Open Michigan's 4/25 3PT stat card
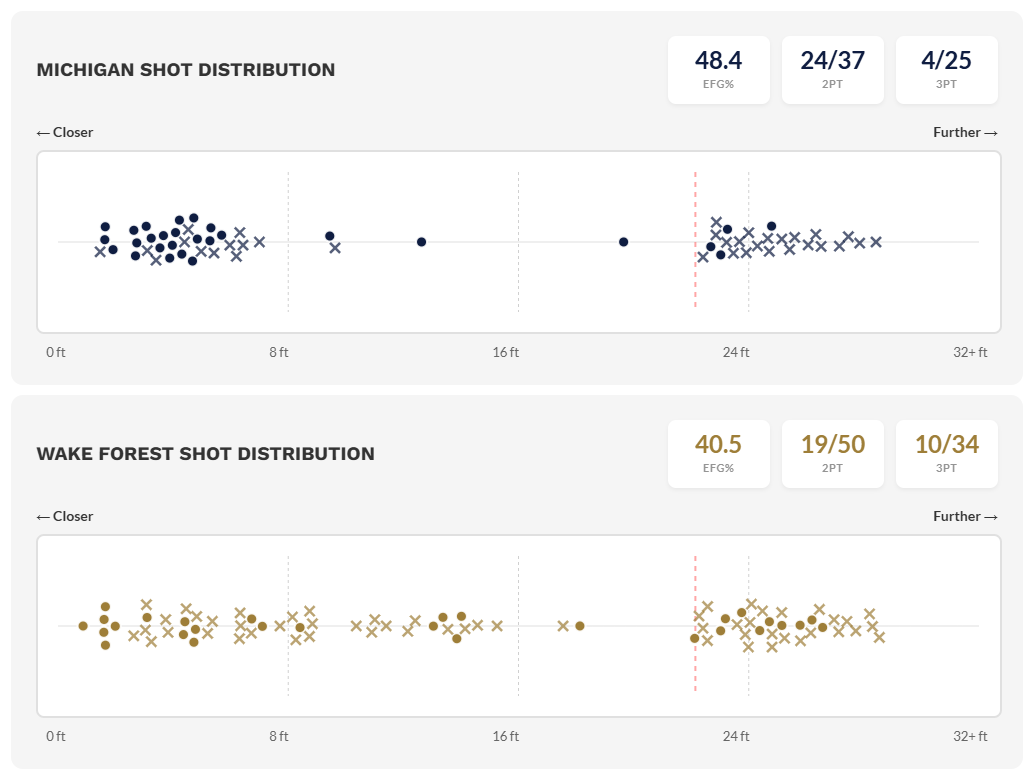This screenshot has width=1034, height=783. [x=946, y=69]
